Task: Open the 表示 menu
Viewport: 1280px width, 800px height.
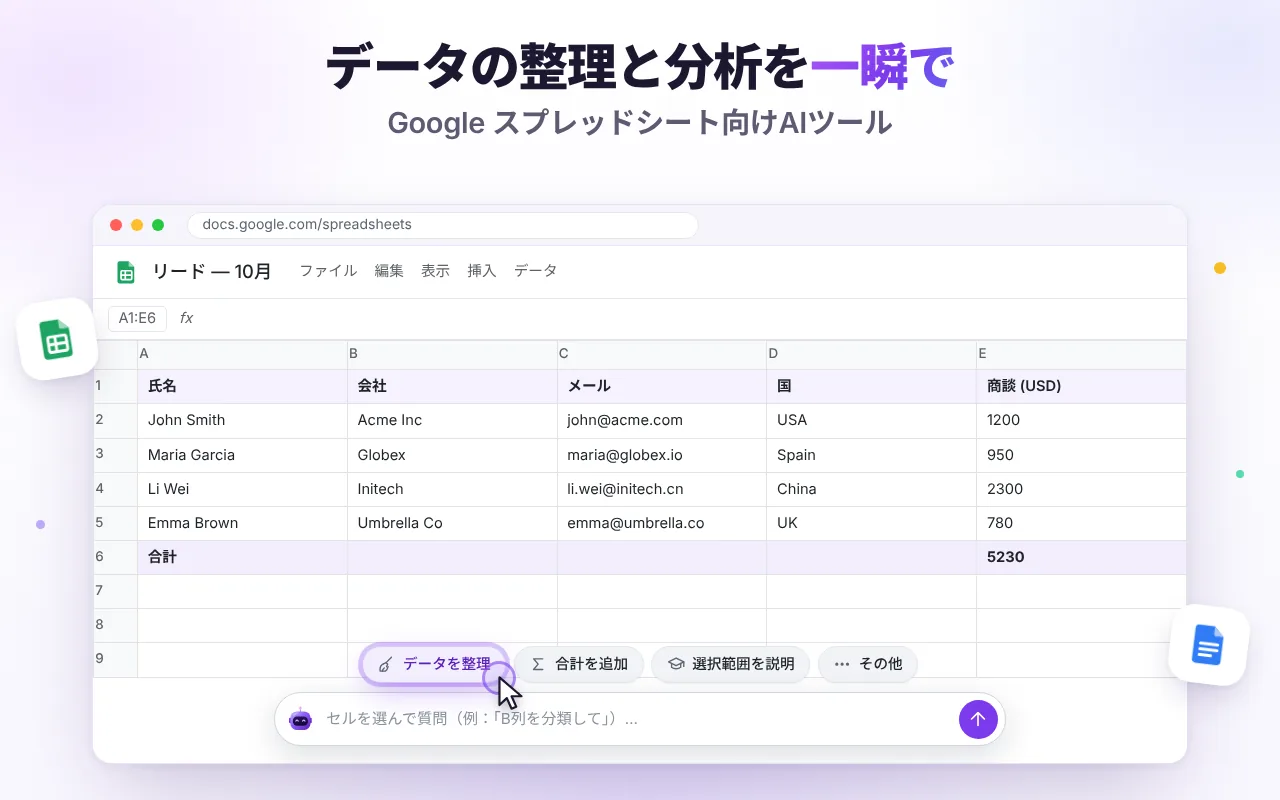Action: 435,271
